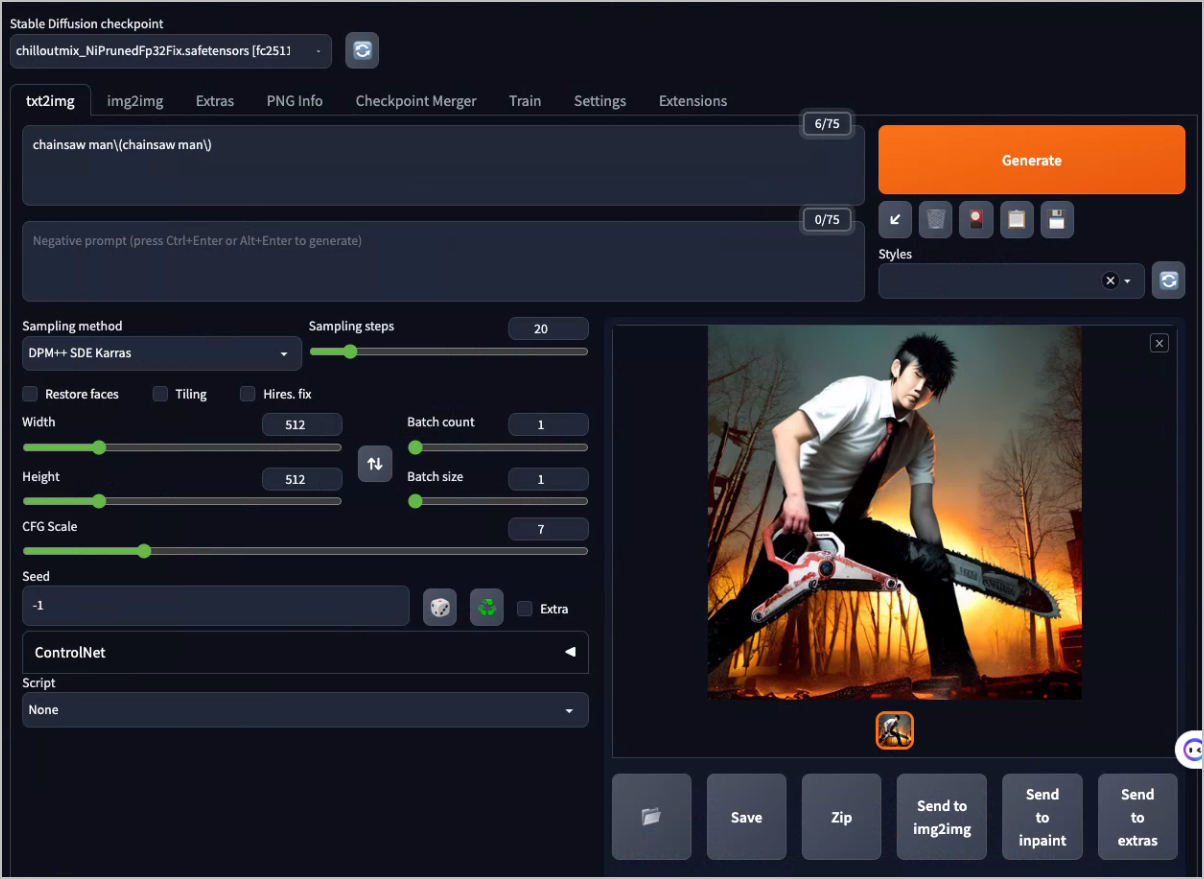Open the Sampling method dropdown
This screenshot has width=1204, height=879.
162,353
